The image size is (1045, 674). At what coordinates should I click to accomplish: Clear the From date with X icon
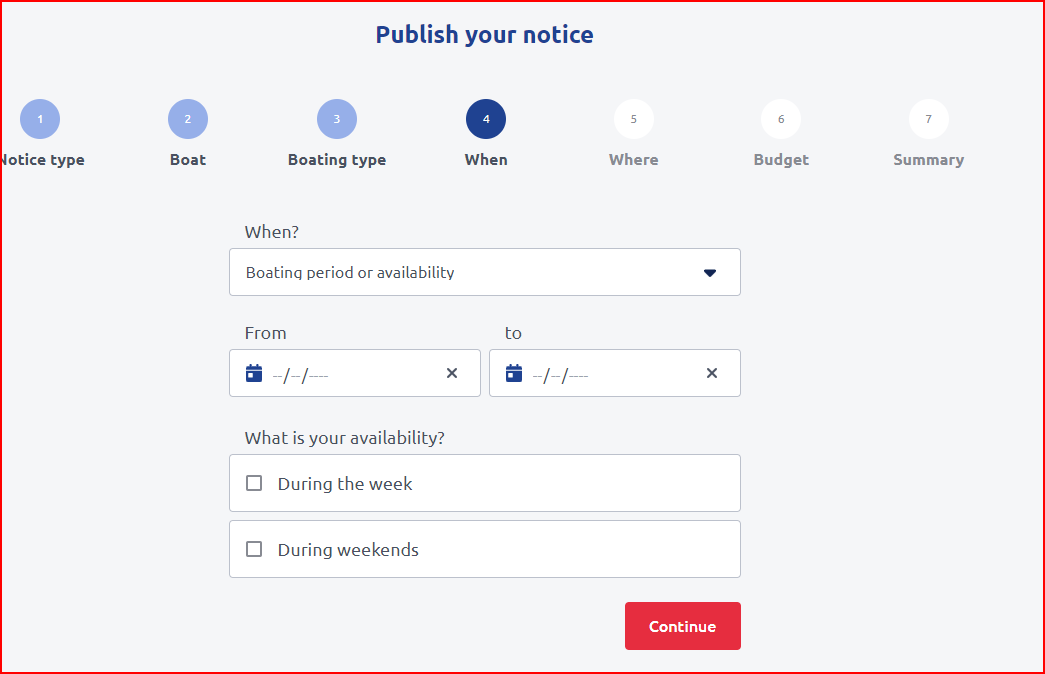coord(452,373)
